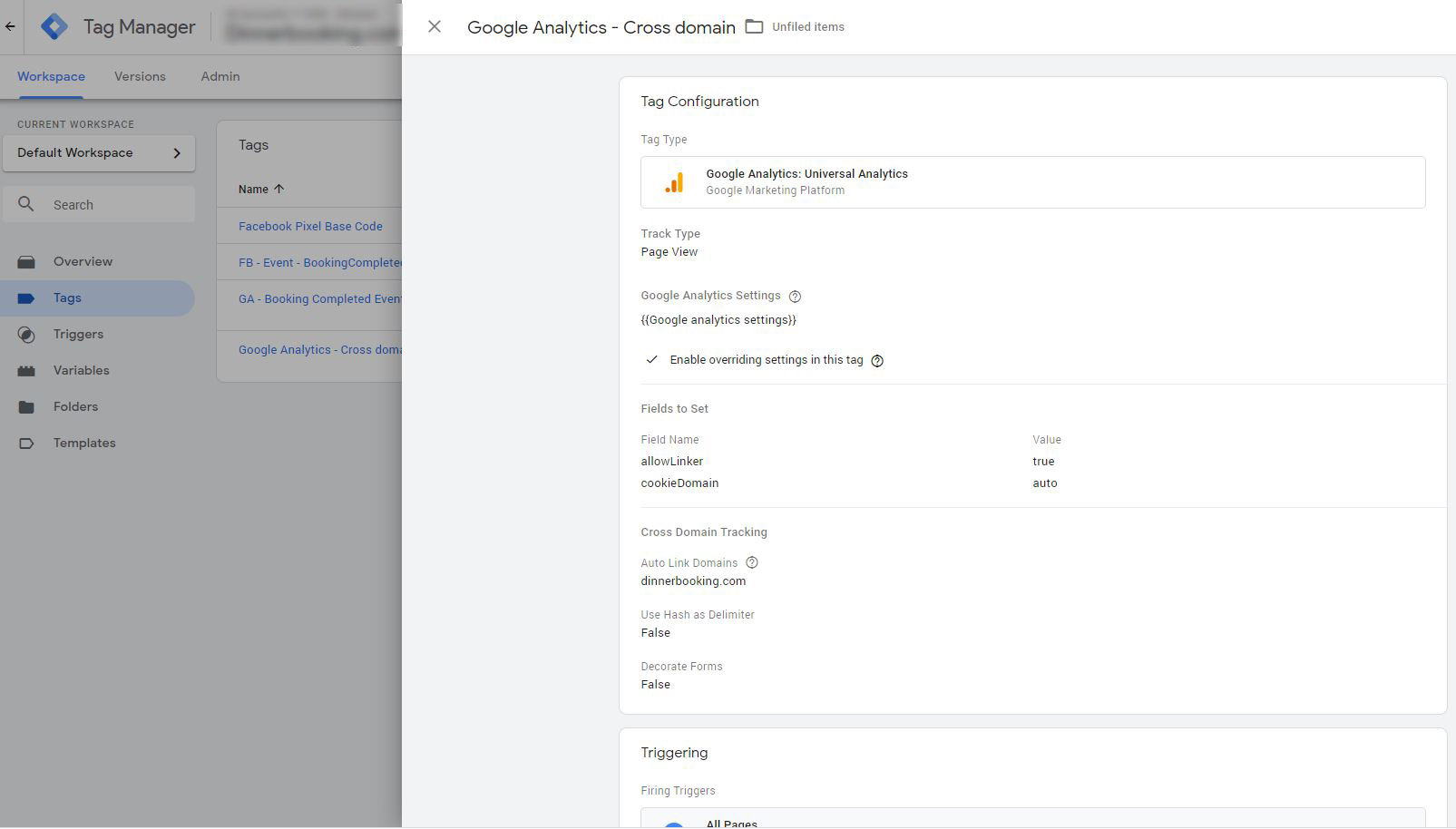The image size is (1456, 829).
Task: Click the Folders sidebar icon
Action: click(26, 407)
